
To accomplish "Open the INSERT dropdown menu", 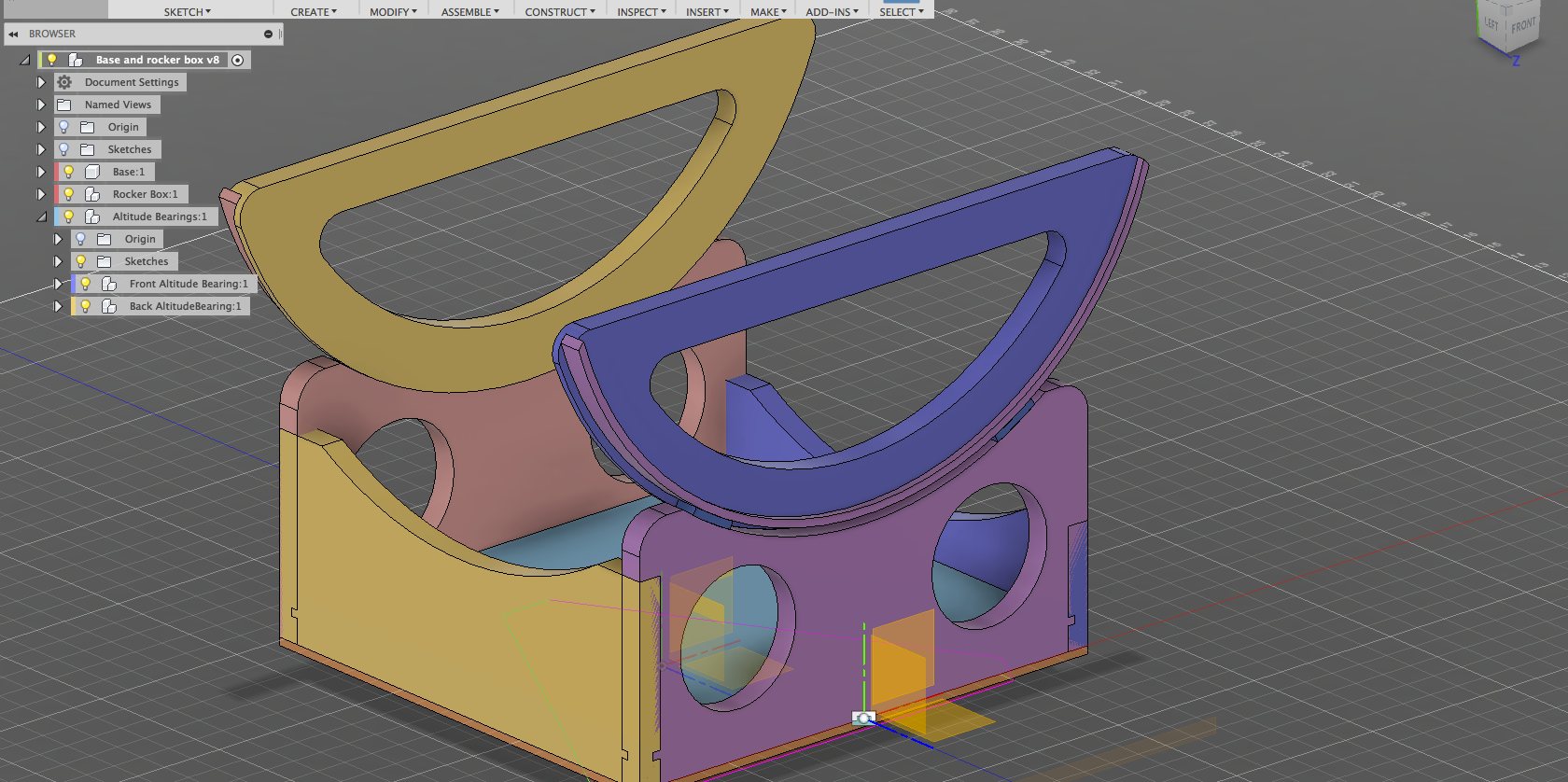I will (707, 12).
